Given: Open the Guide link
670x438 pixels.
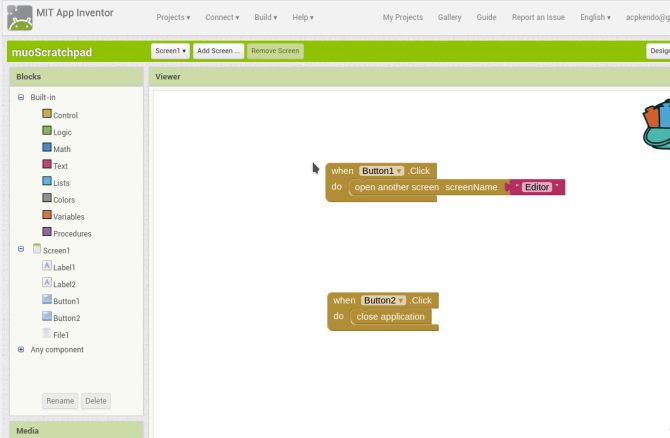Looking at the screenshot, I should (x=486, y=18).
